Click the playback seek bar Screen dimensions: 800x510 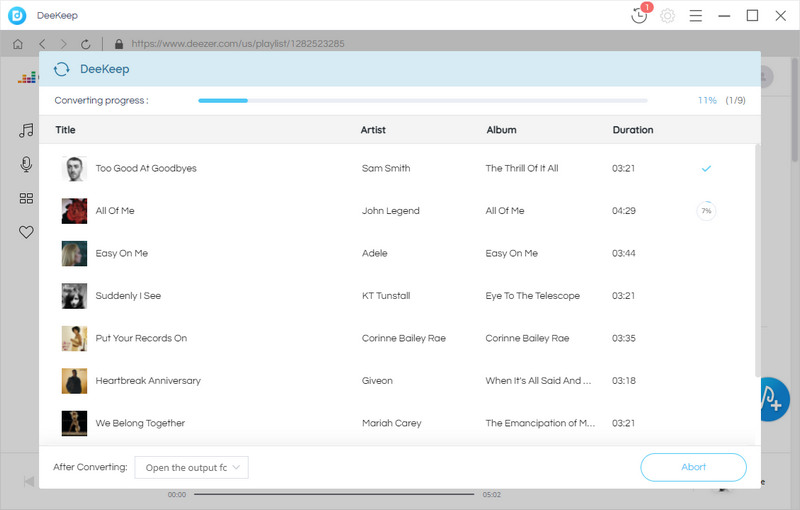coord(334,494)
